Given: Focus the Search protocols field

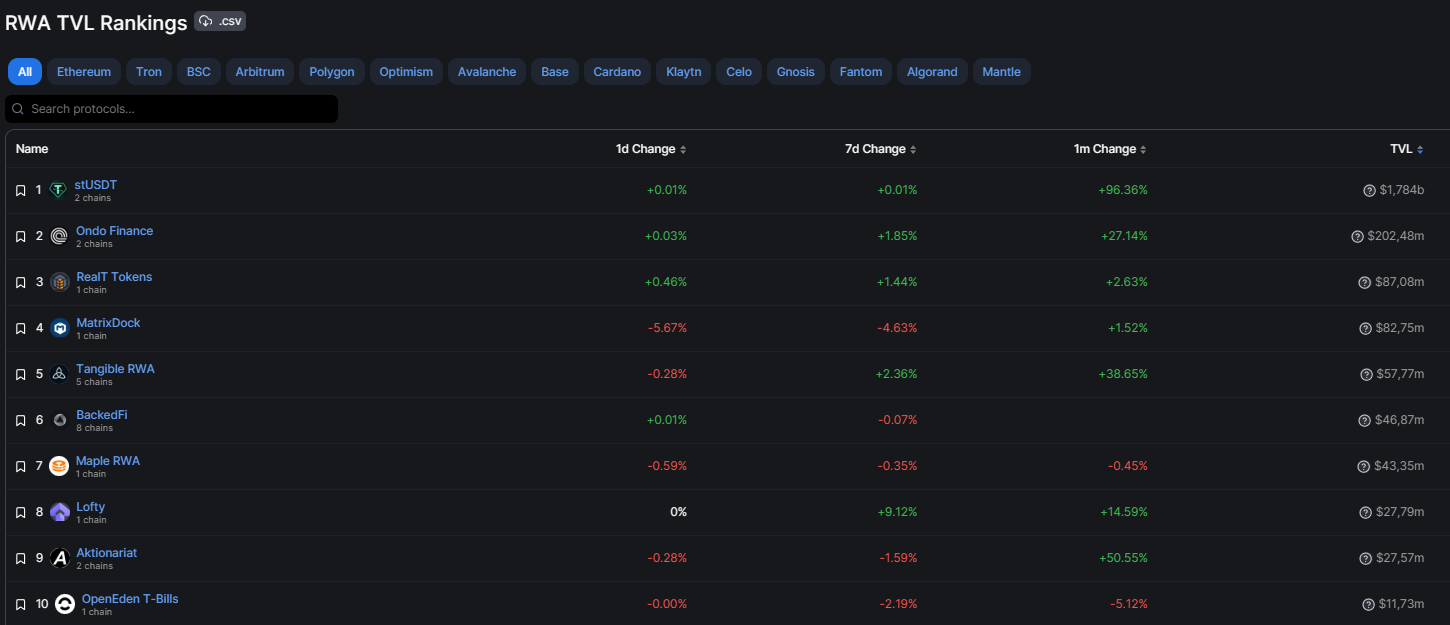Looking at the screenshot, I should tap(171, 109).
